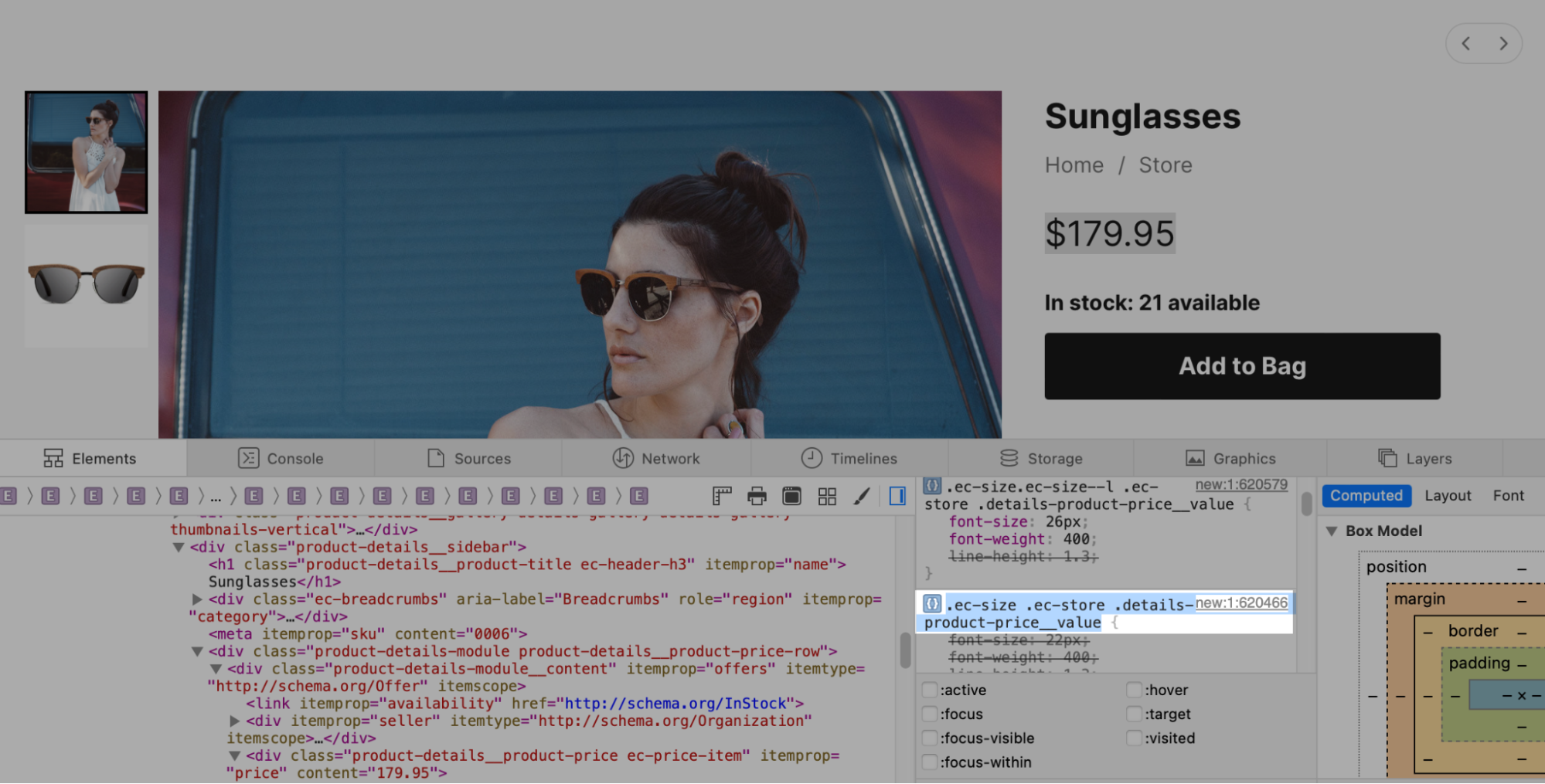Toggle the details sidebar panel icon
The width and height of the screenshot is (1545, 784).
point(897,496)
